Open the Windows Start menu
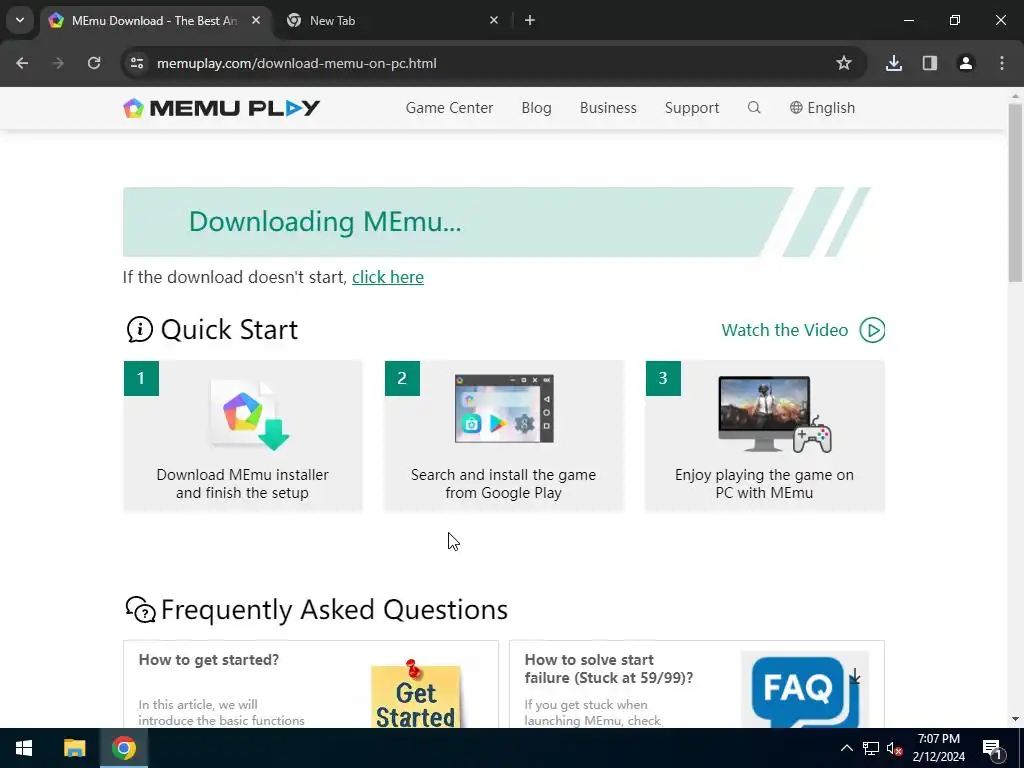 [24, 748]
